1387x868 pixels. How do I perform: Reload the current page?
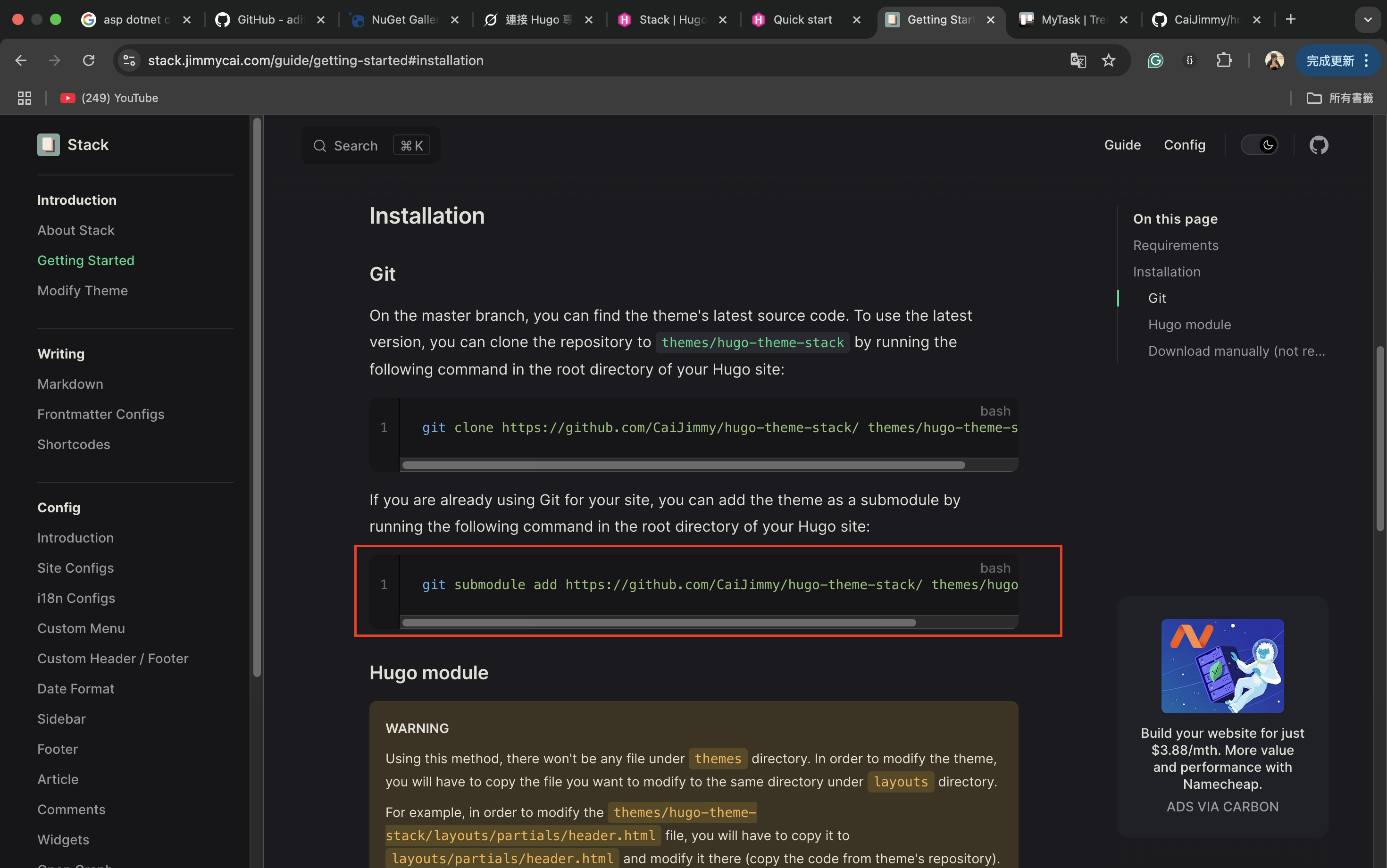tap(88, 60)
